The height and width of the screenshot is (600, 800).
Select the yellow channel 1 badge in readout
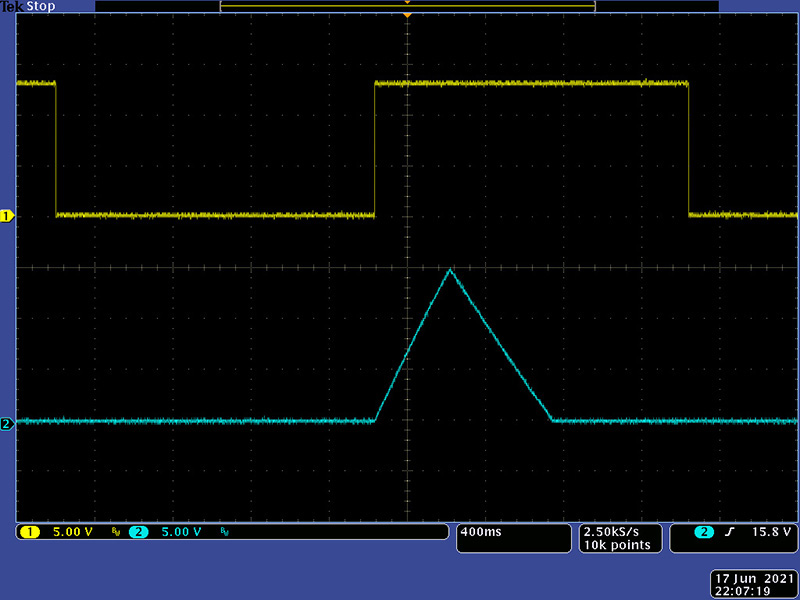[x=30, y=532]
